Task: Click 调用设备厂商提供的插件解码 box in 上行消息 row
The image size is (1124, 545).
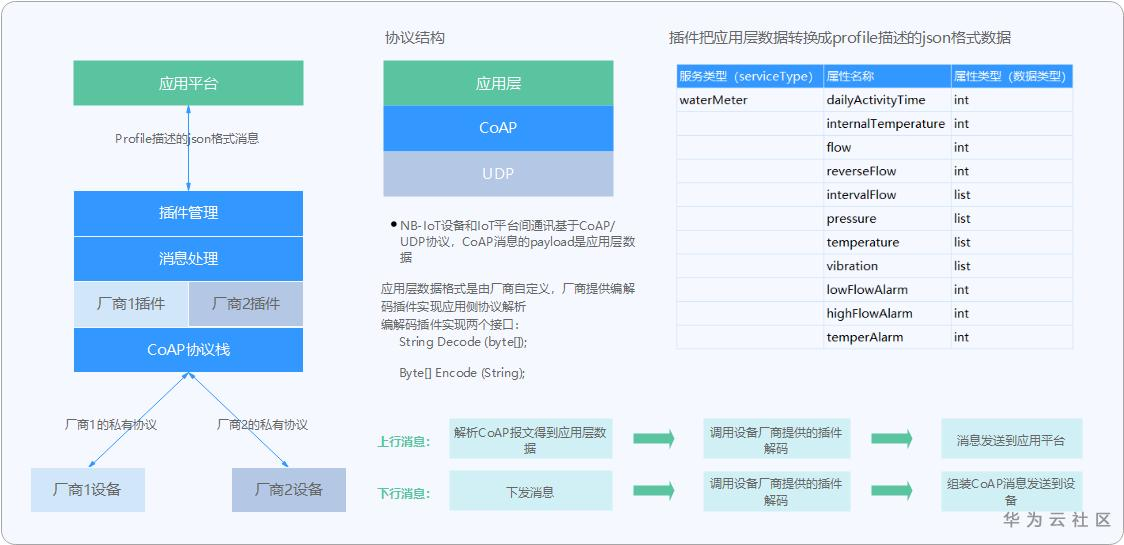Action: (x=776, y=439)
